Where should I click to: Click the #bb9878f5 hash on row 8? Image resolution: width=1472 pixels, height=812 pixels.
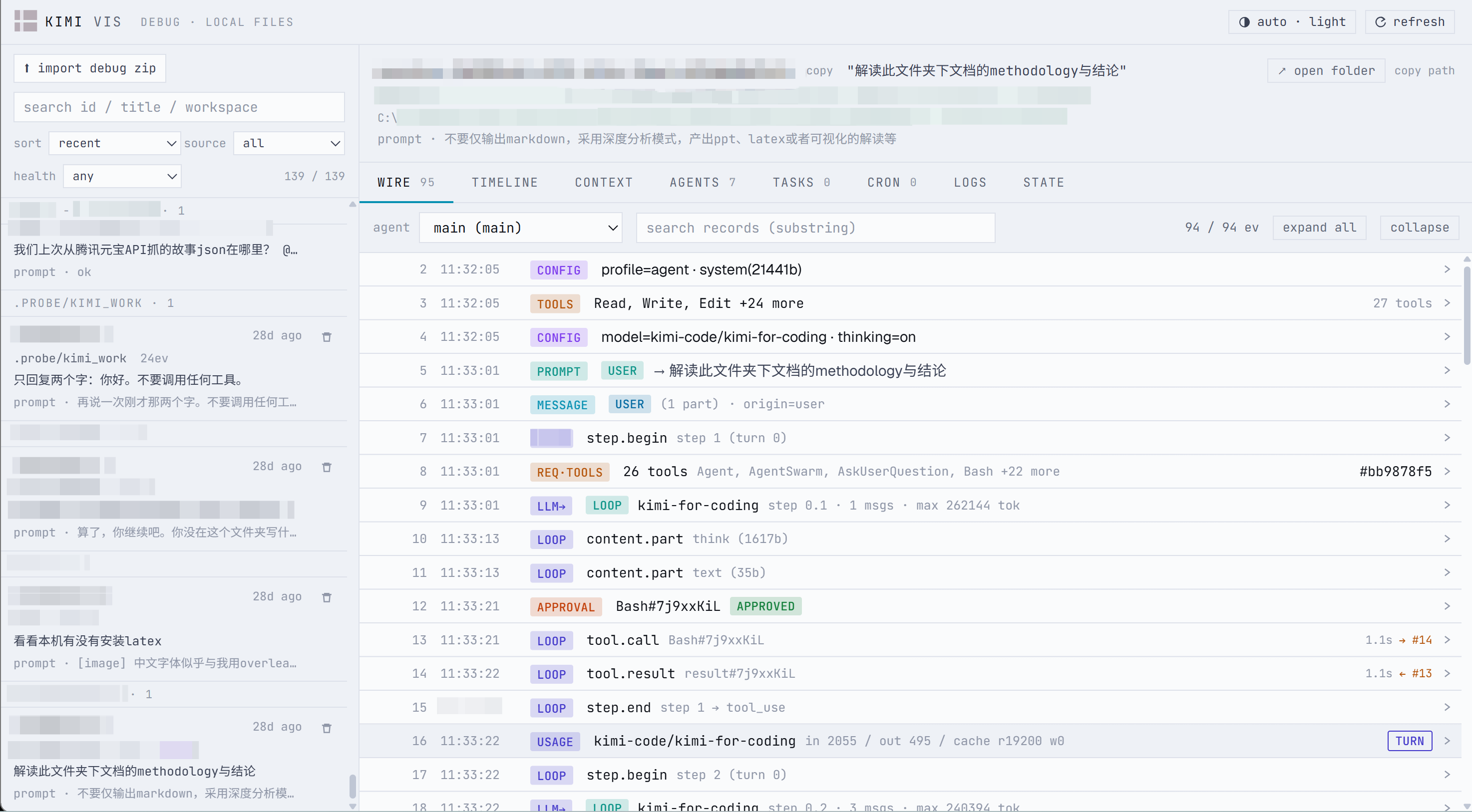[1395, 471]
